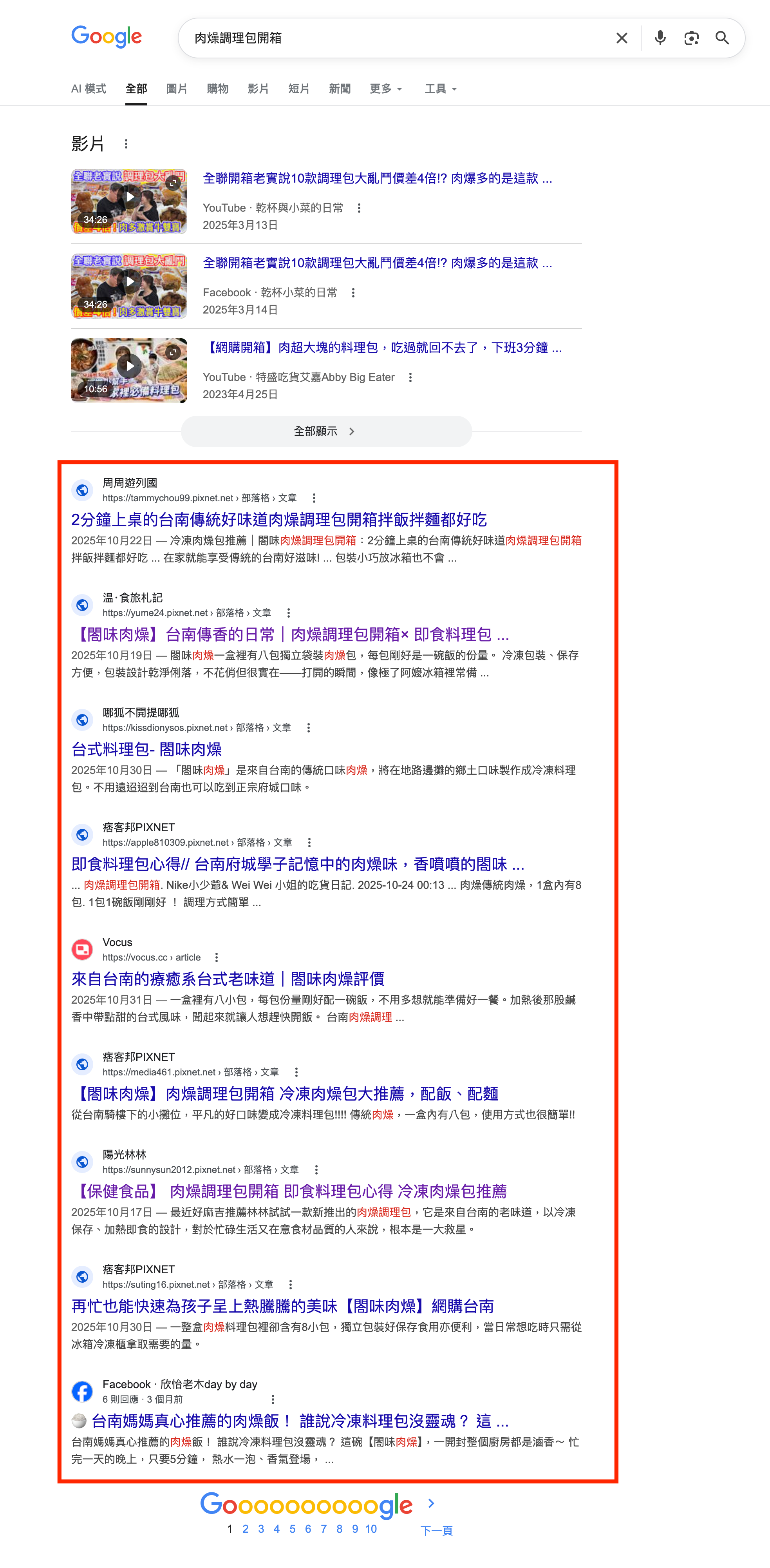Switch to the 圖片 tab
Screen dimensions: 770x1568
tap(176, 89)
